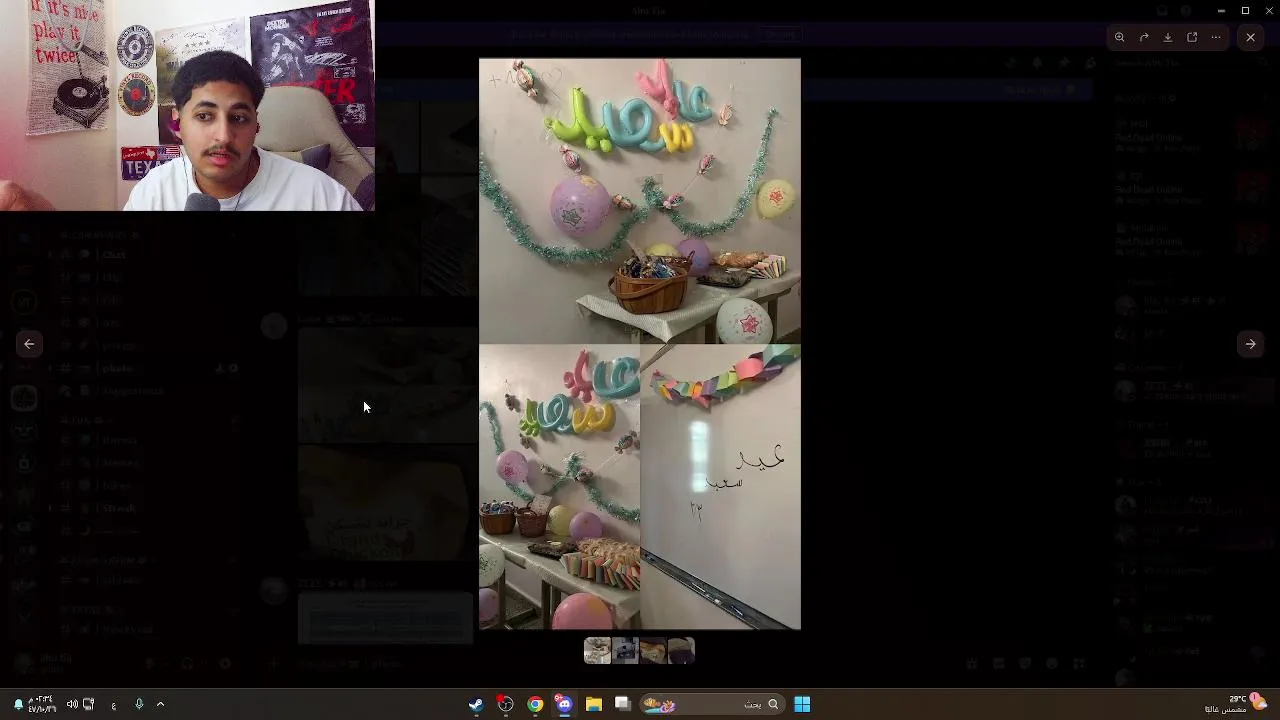The height and width of the screenshot is (720, 1280).
Task: Open Steam from the taskbar
Action: [476, 704]
